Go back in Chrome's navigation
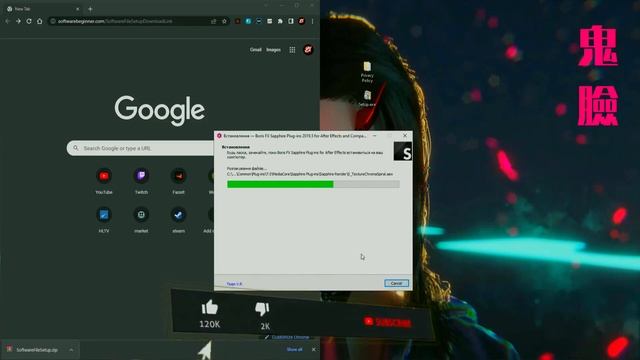 [x=8, y=21]
